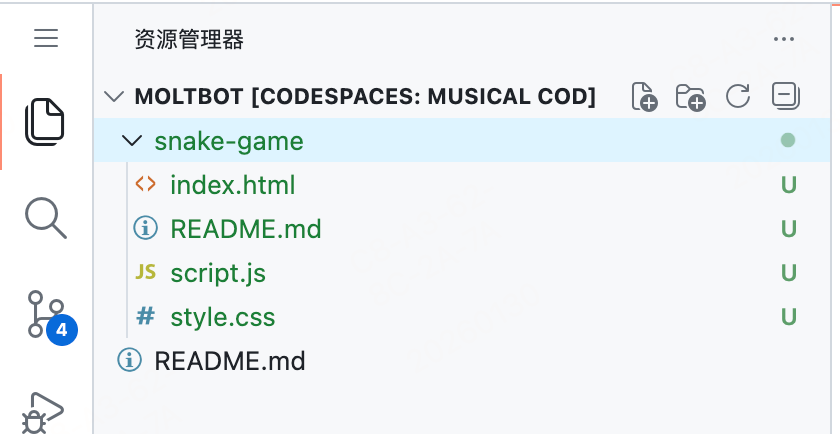Open the script.js file
840x434 pixels.
click(x=218, y=273)
